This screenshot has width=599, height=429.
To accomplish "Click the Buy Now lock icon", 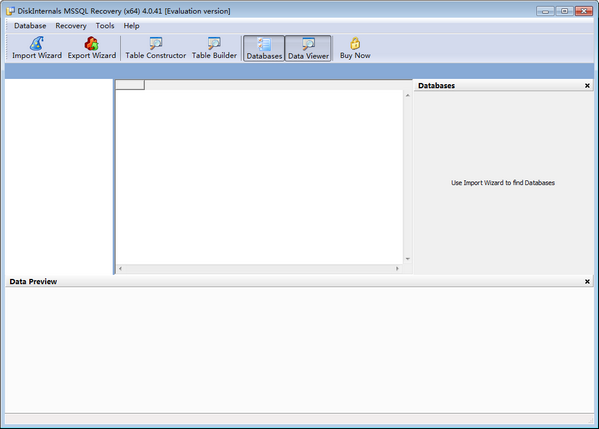I will pyautogui.click(x=355, y=43).
